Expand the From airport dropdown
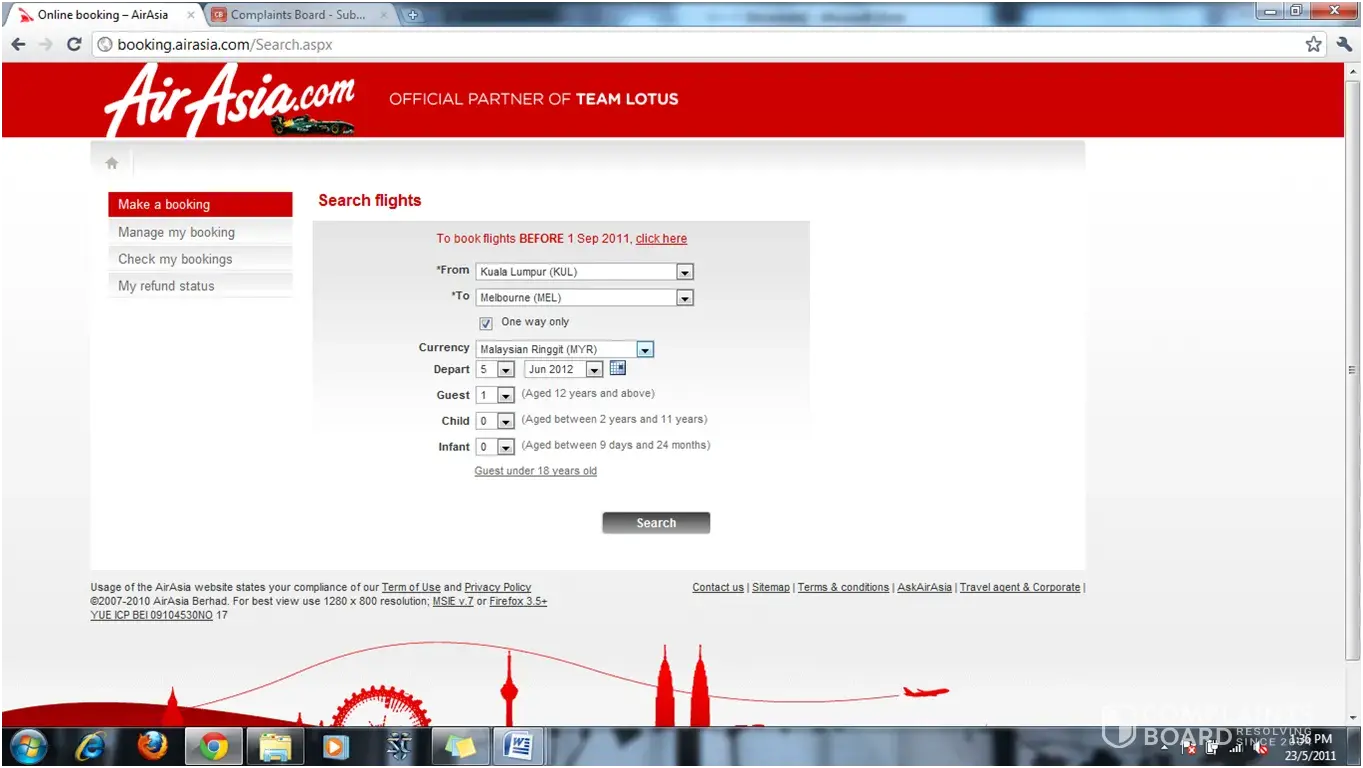The width and height of the screenshot is (1363, 768). (684, 272)
